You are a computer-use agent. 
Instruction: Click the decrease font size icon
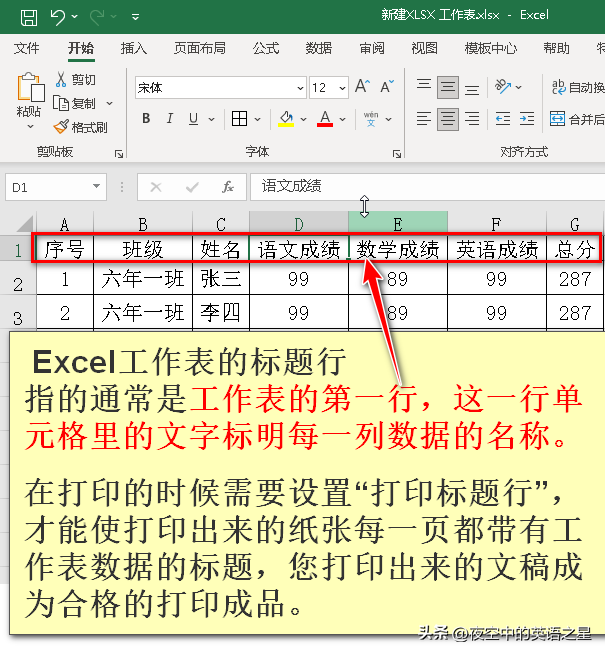click(387, 87)
